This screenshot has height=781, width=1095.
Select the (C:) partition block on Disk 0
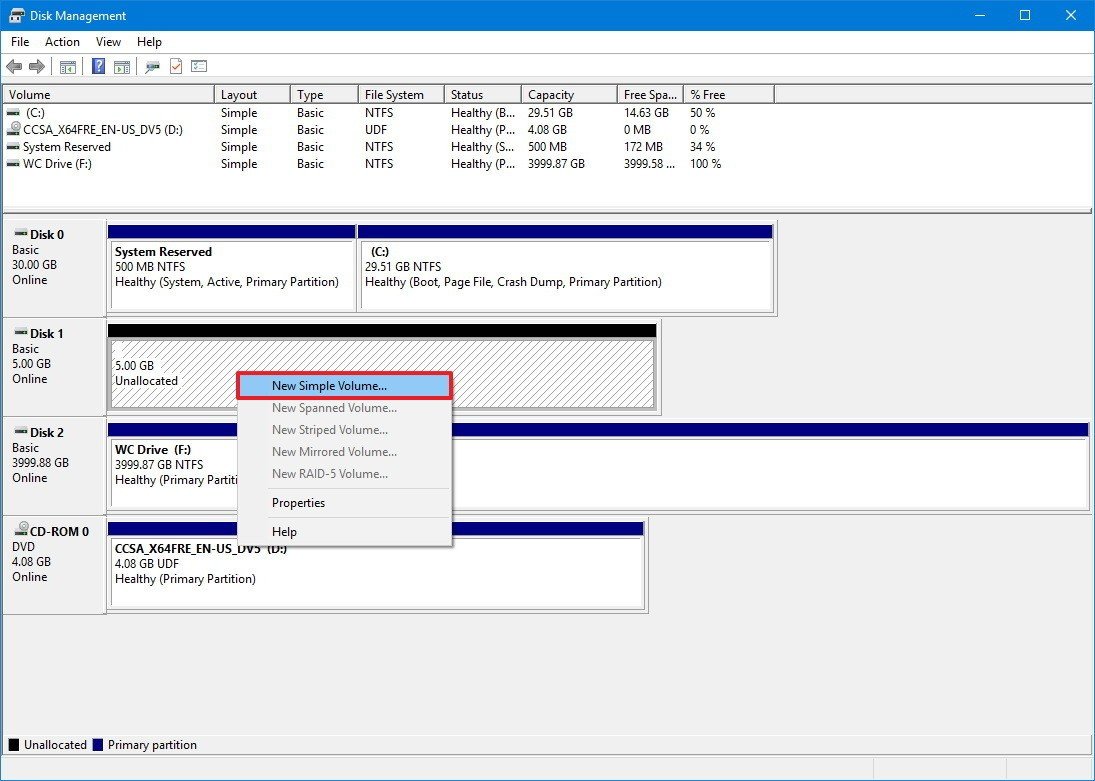(x=565, y=268)
